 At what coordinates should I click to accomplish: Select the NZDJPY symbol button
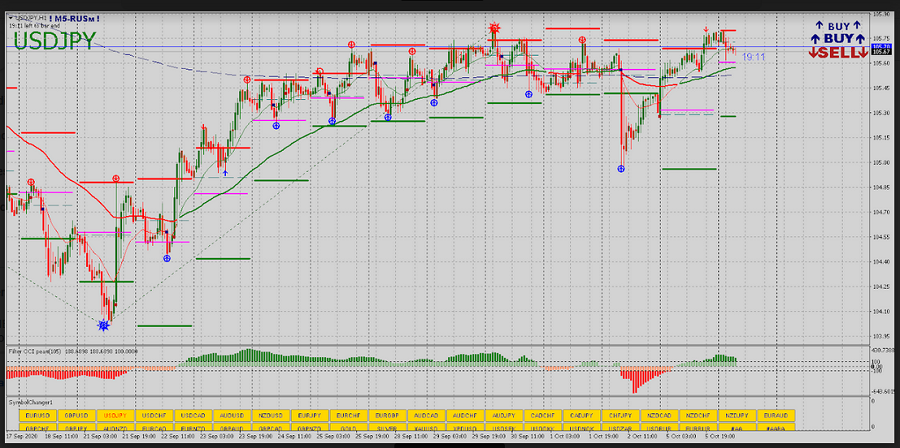point(737,414)
